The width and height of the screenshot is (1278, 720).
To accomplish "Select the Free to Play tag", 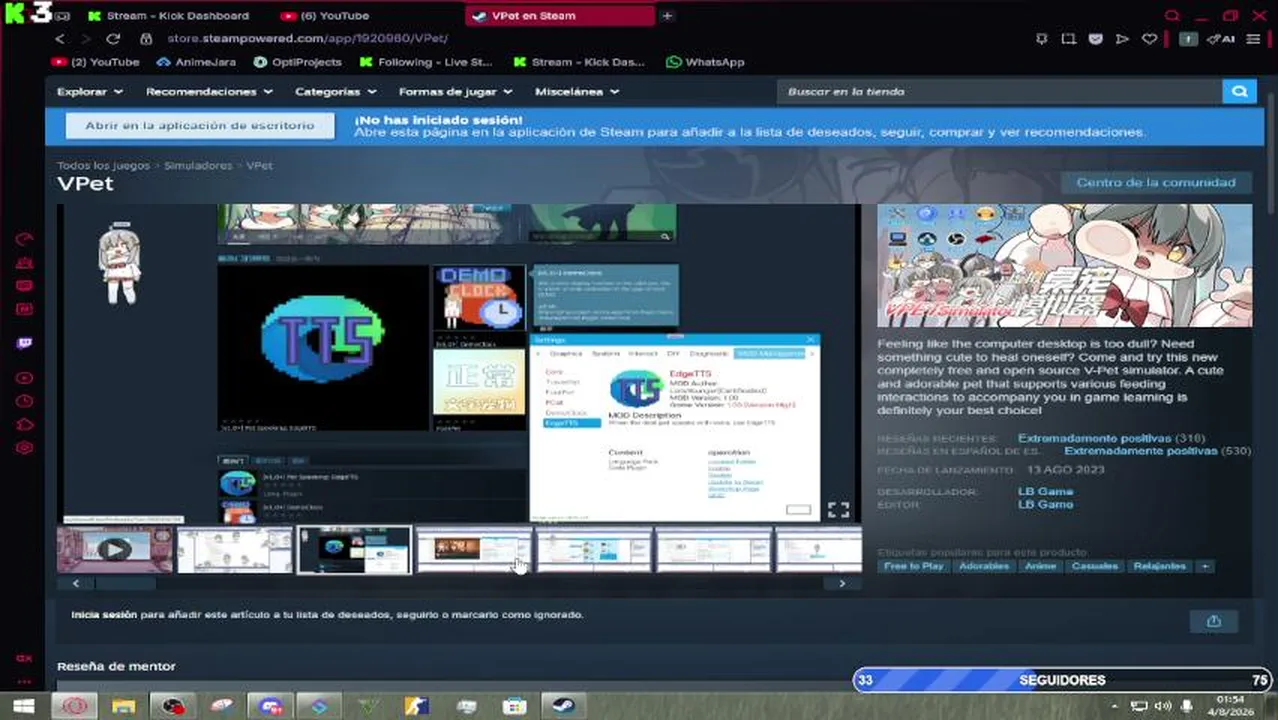I will 913,566.
